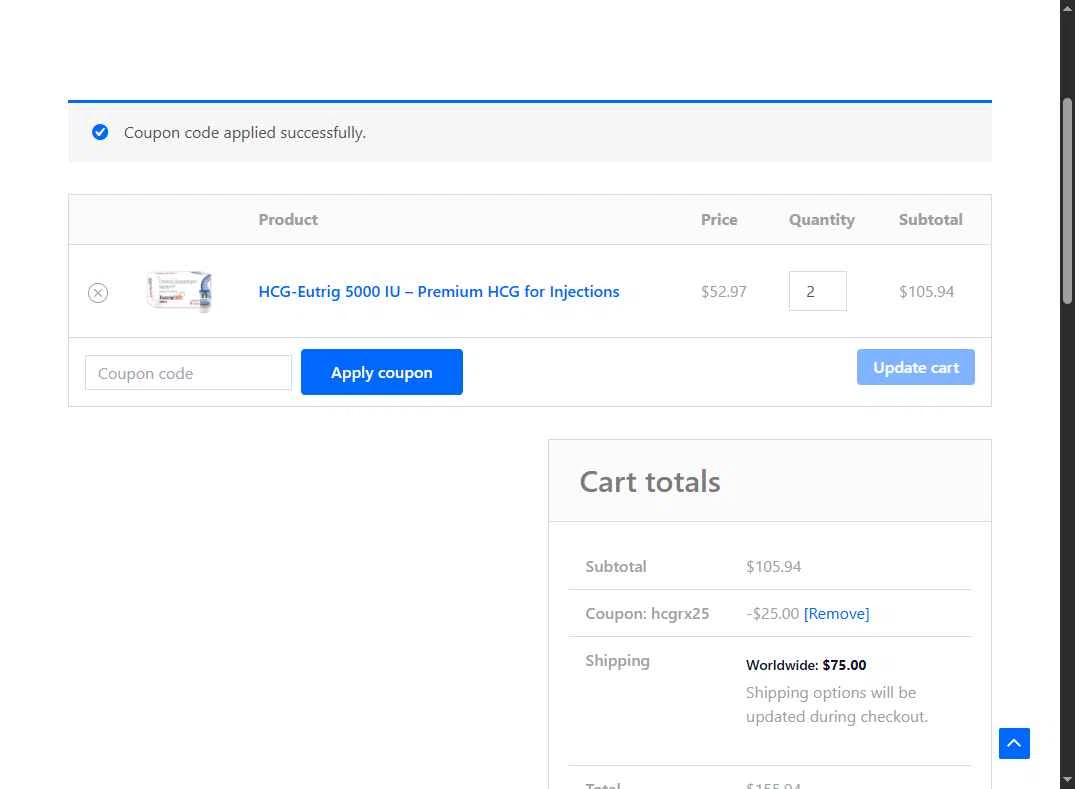Click the Price column header
The height and width of the screenshot is (789, 1075).
719,219
